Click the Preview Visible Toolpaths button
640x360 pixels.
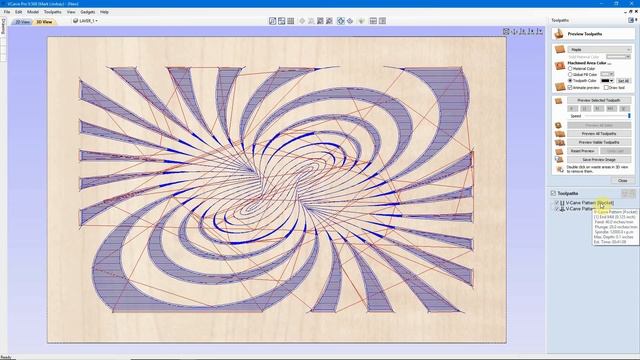point(599,142)
